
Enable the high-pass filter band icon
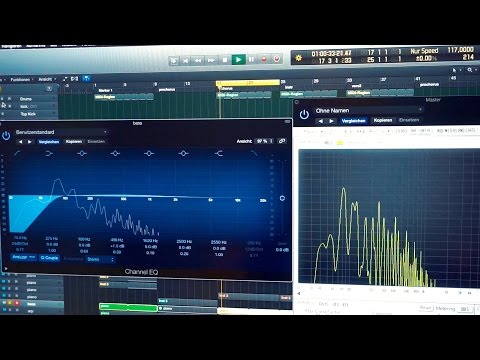(17, 153)
